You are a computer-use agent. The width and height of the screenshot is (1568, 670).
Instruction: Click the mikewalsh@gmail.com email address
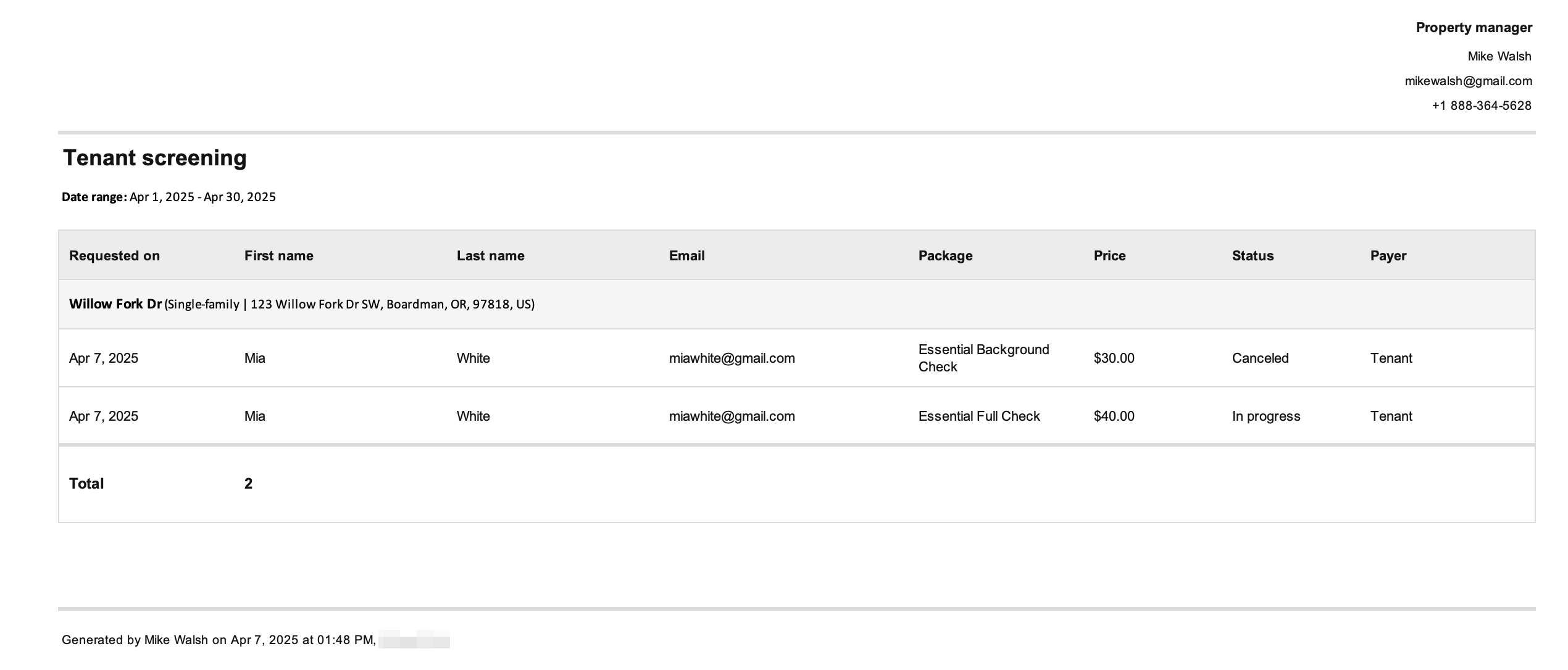pyautogui.click(x=1468, y=81)
